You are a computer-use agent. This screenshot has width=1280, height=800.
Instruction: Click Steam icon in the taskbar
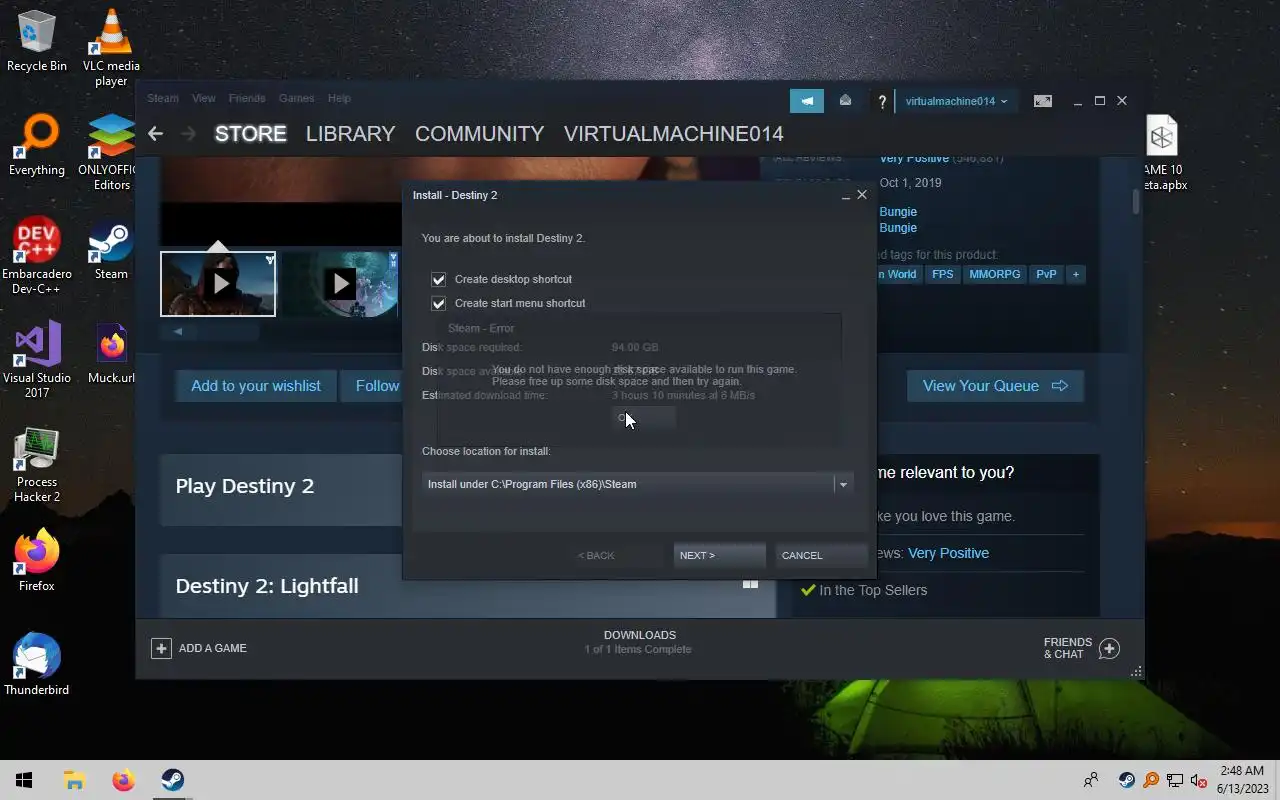tap(172, 780)
